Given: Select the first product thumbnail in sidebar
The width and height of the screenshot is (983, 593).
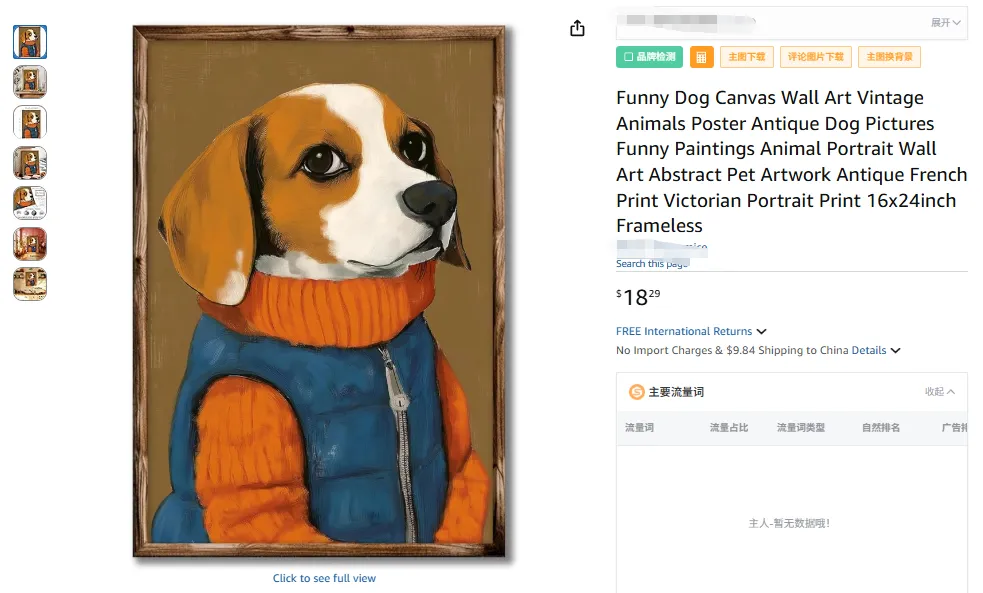Looking at the screenshot, I should 29,42.
